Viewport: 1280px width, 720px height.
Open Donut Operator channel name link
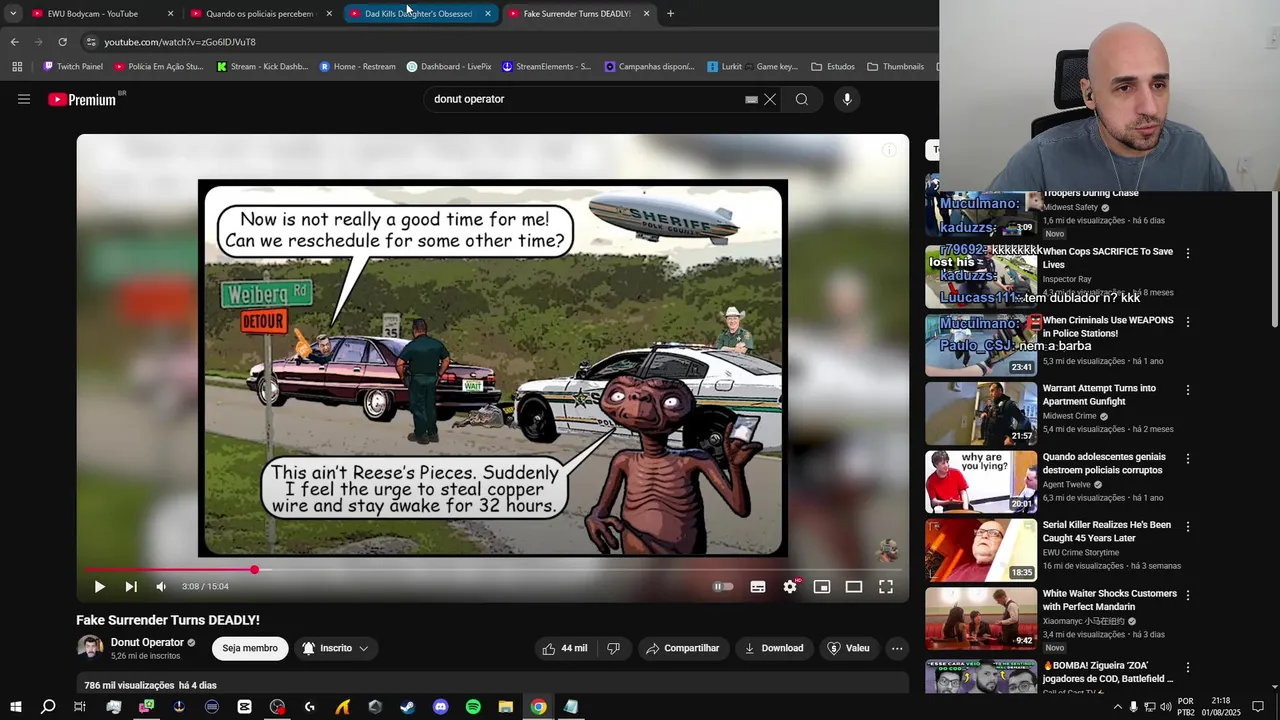coord(147,643)
